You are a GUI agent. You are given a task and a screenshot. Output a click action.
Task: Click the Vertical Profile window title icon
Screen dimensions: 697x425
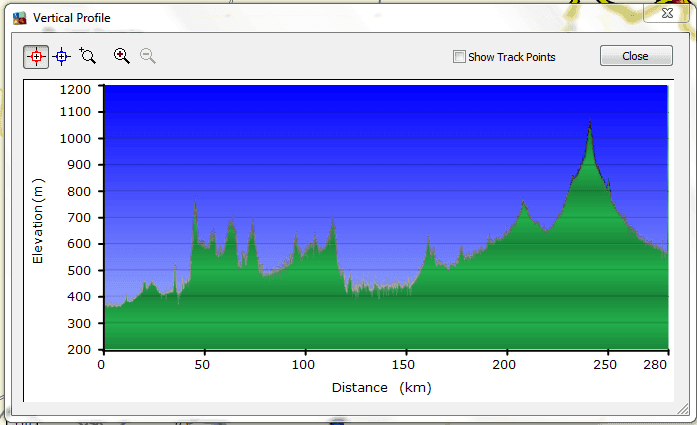pos(20,18)
